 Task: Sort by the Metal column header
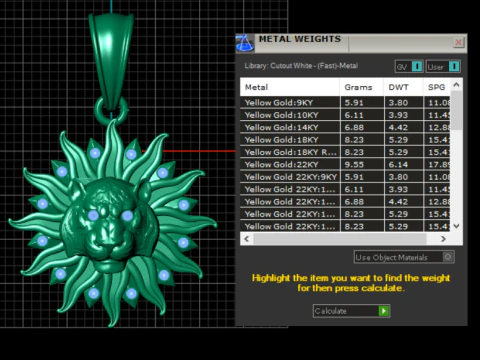tap(290, 87)
